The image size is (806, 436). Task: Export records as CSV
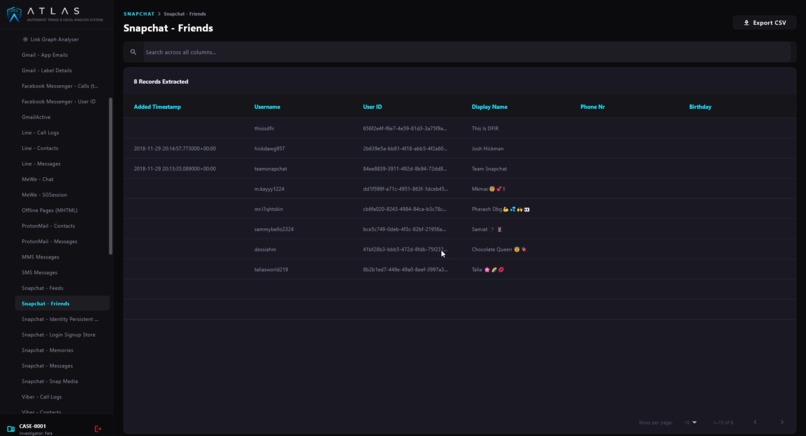click(764, 23)
